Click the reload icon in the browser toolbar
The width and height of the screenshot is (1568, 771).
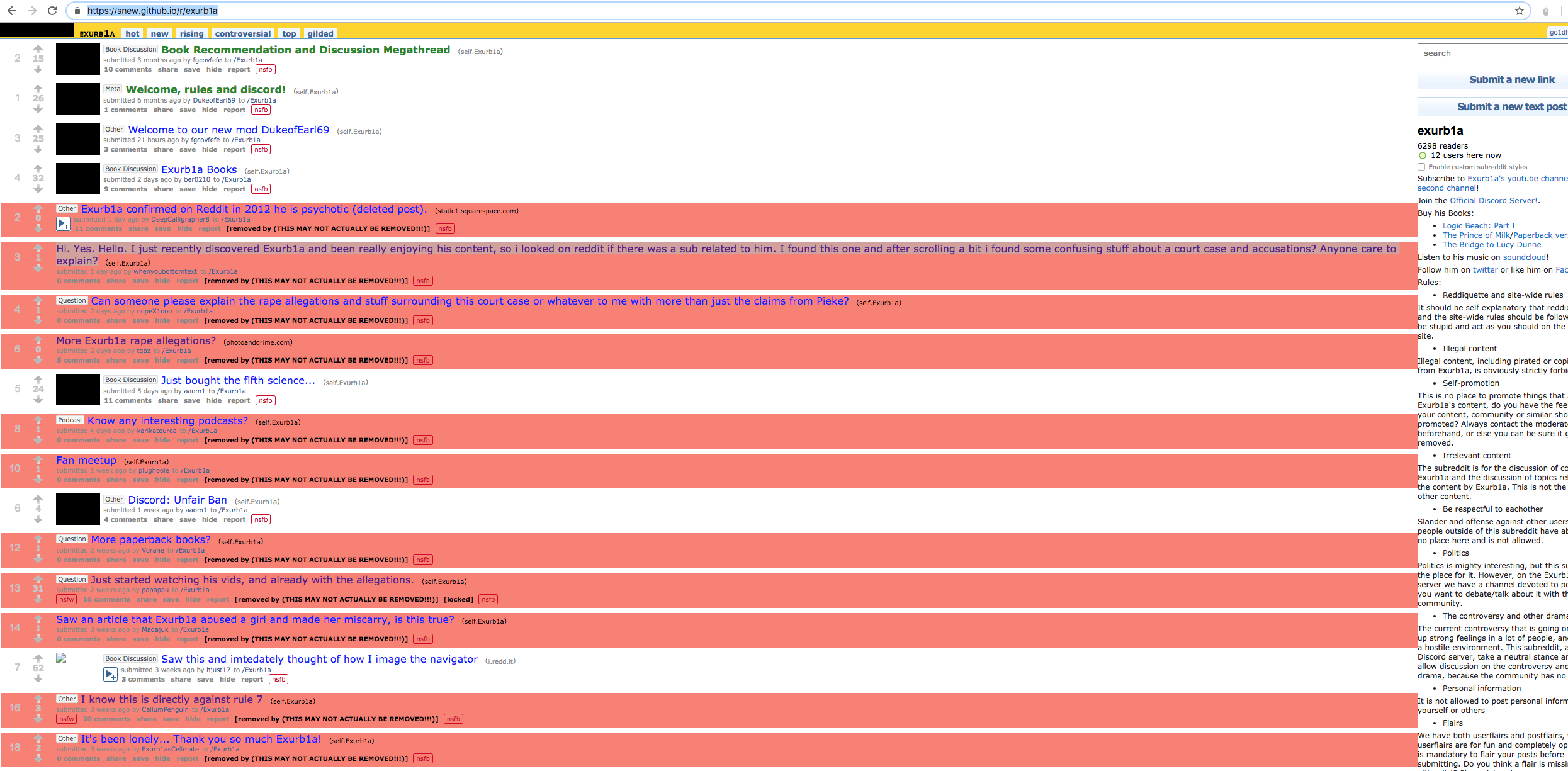52,10
